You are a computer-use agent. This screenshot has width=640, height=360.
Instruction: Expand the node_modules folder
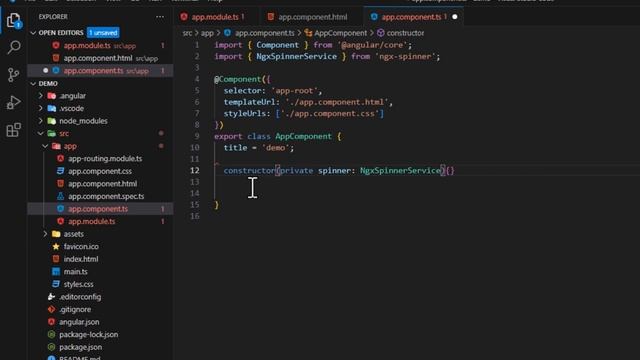(41, 121)
